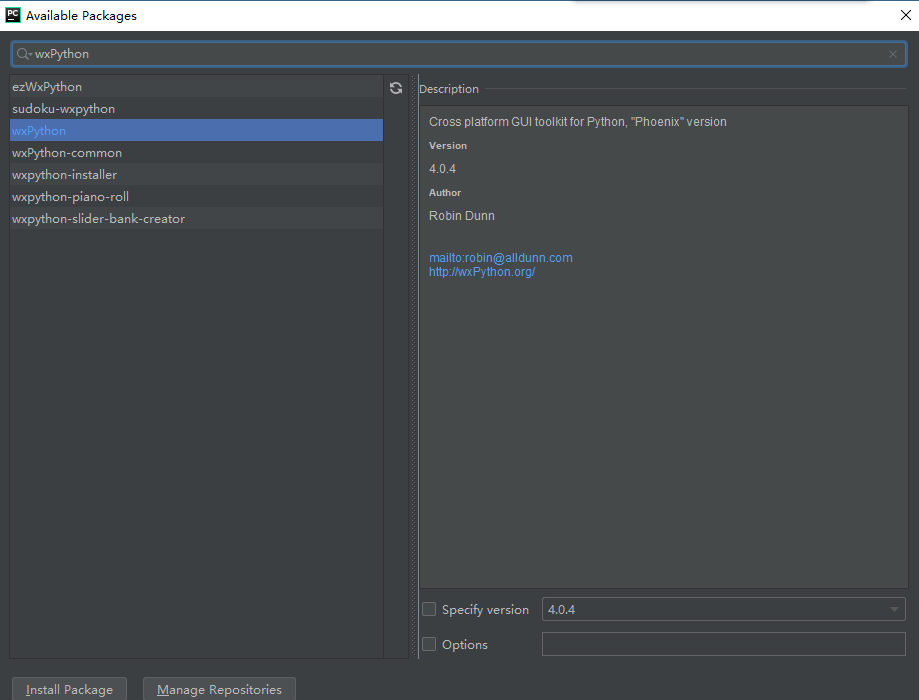919x700 pixels.
Task: Enable the Options checkbox
Action: point(429,644)
